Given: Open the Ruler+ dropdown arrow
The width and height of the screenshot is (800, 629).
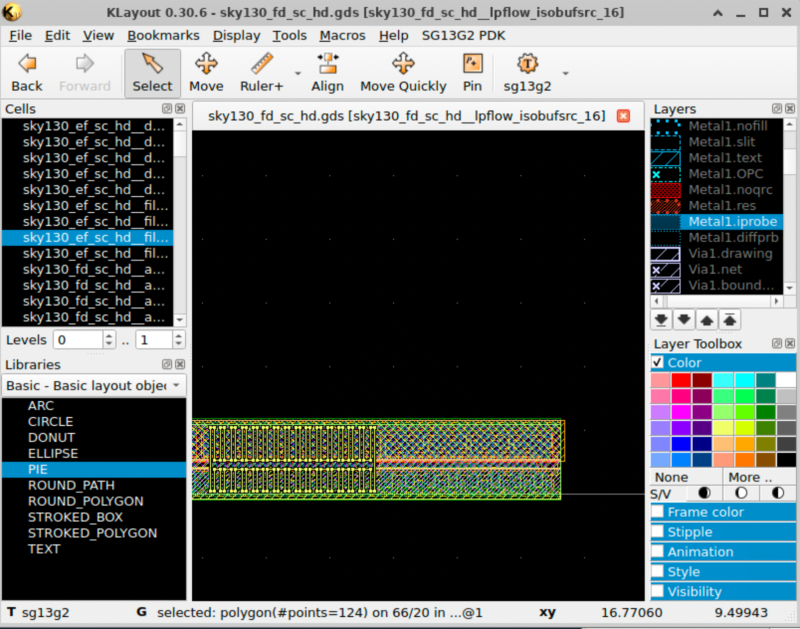Looking at the screenshot, I should click(x=298, y=73).
